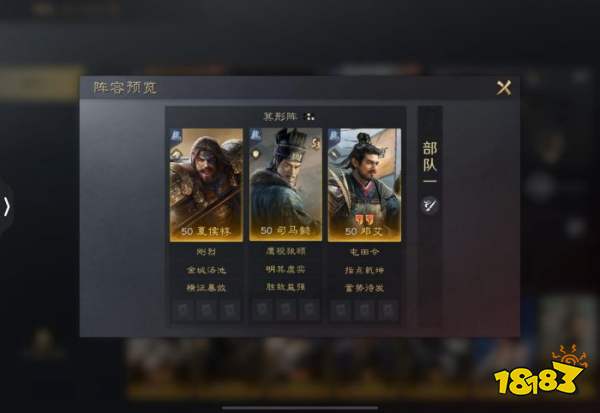Image resolution: width=600 pixels, height=413 pixels.
Task: Select the 箕形阵 formation label
Action: coord(280,116)
